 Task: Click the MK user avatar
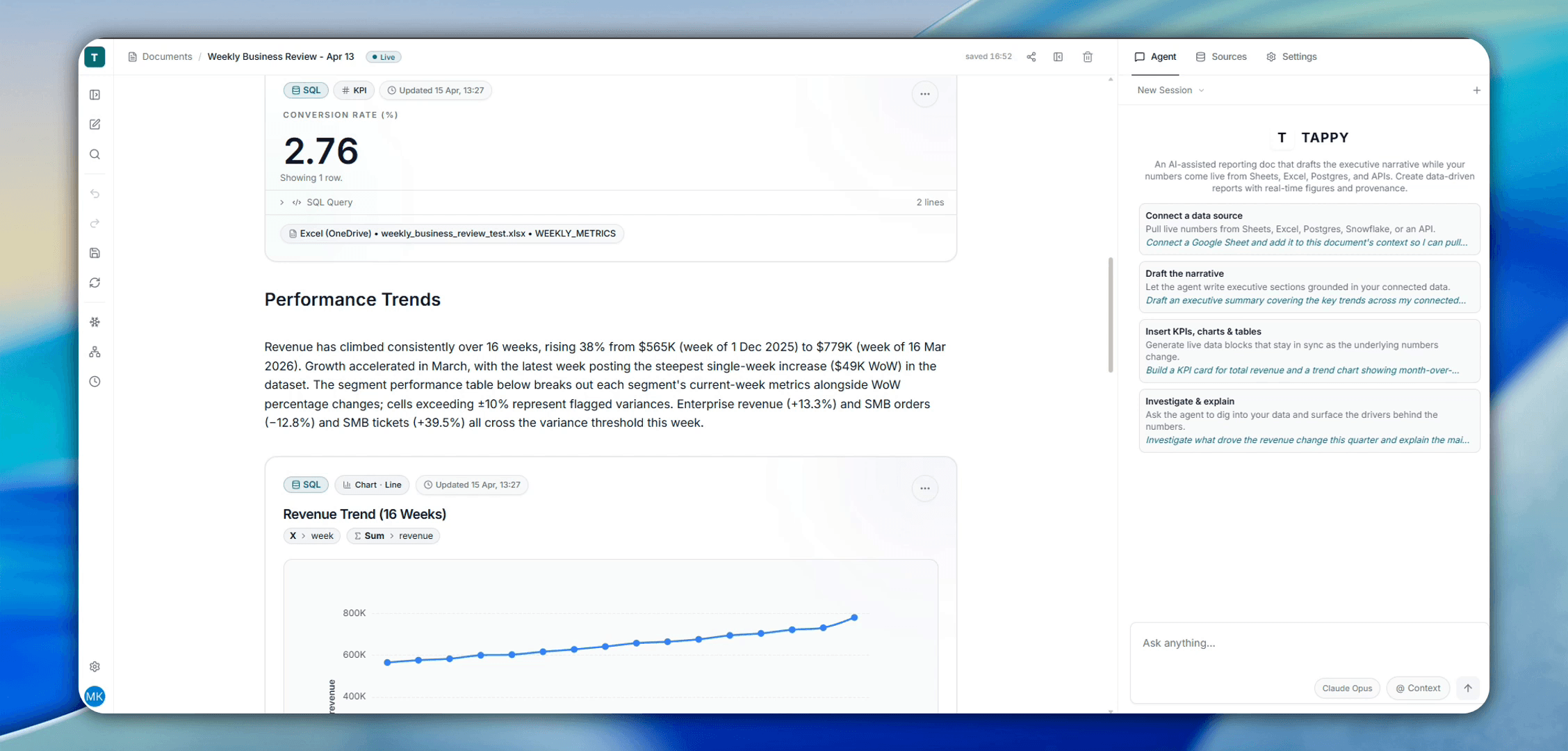pos(95,696)
